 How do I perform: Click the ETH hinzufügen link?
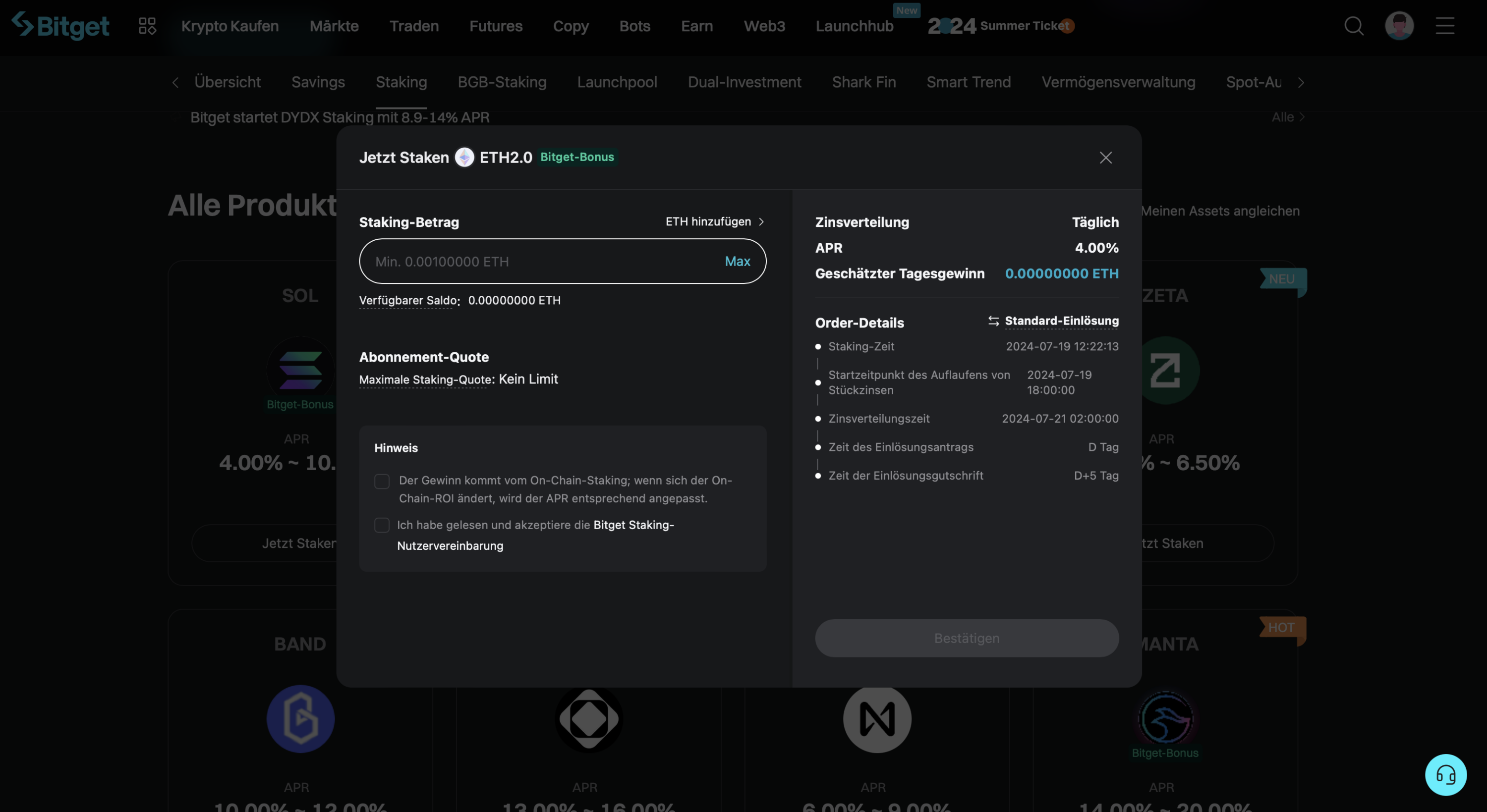[708, 221]
